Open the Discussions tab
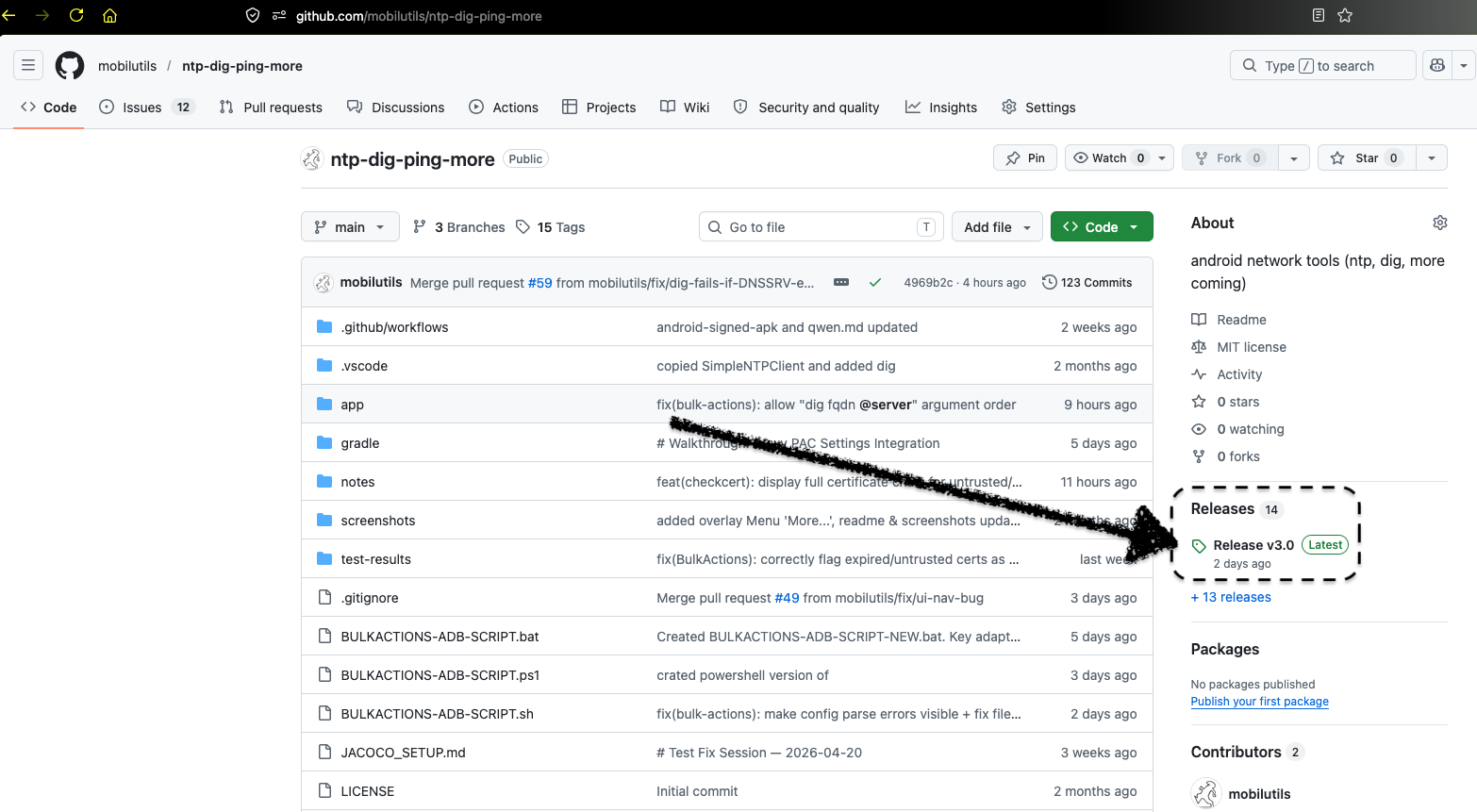This screenshot has height=812, width=1477. [x=396, y=108]
